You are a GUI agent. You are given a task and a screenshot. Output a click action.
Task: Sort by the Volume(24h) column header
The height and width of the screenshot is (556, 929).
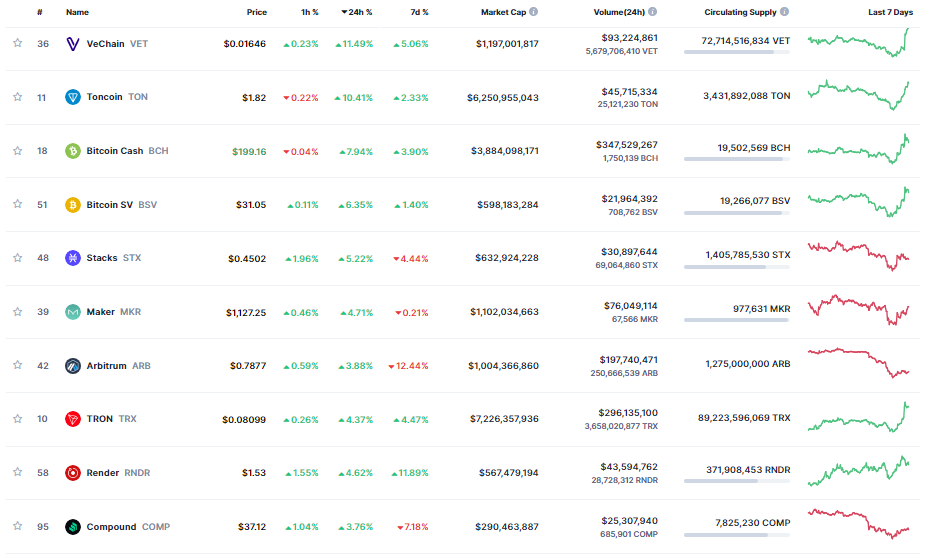[619, 12]
